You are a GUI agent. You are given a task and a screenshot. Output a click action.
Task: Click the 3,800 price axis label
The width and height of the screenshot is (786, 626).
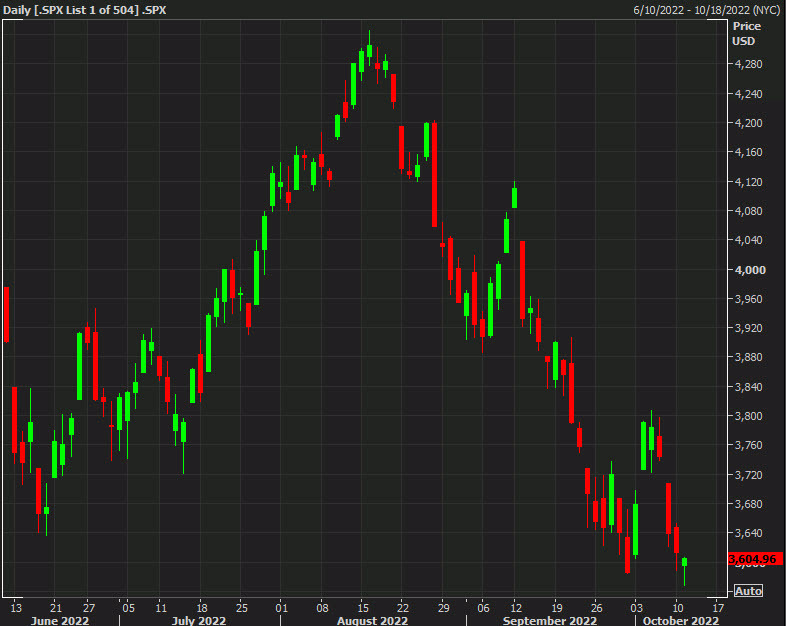pos(748,415)
